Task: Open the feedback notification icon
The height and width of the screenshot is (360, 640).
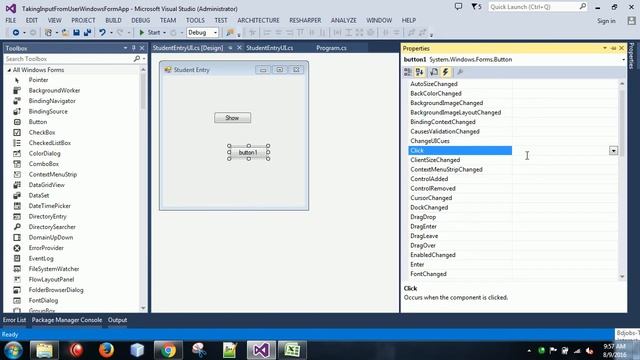Action: [458, 7]
